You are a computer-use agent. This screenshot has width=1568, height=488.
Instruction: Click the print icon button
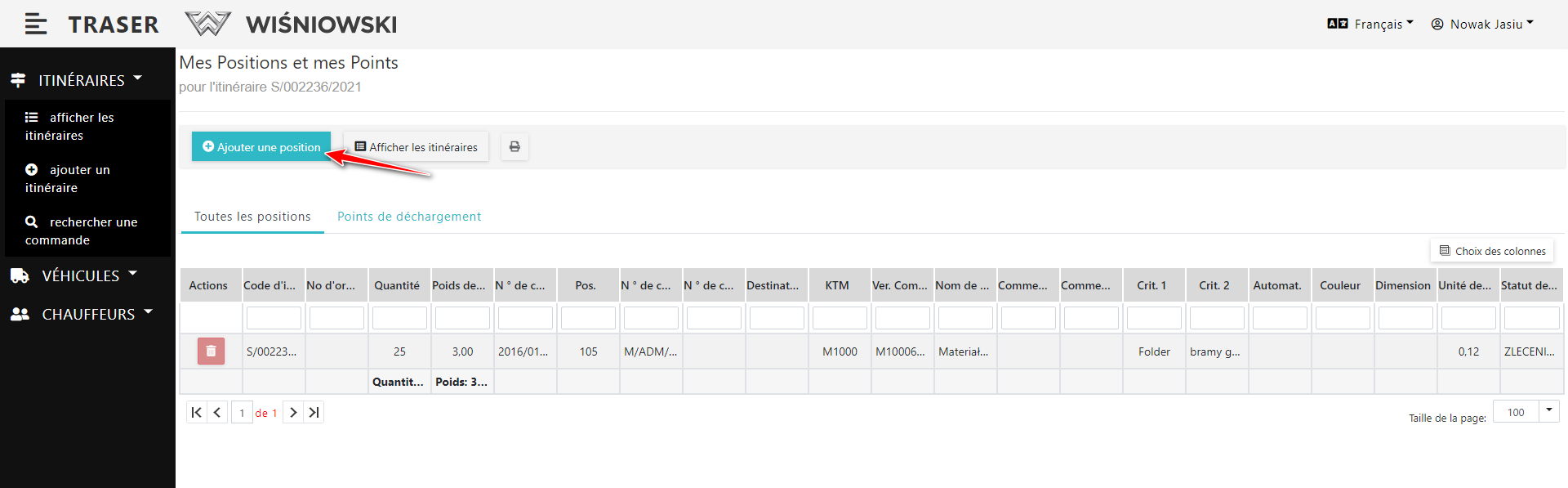[x=514, y=147]
